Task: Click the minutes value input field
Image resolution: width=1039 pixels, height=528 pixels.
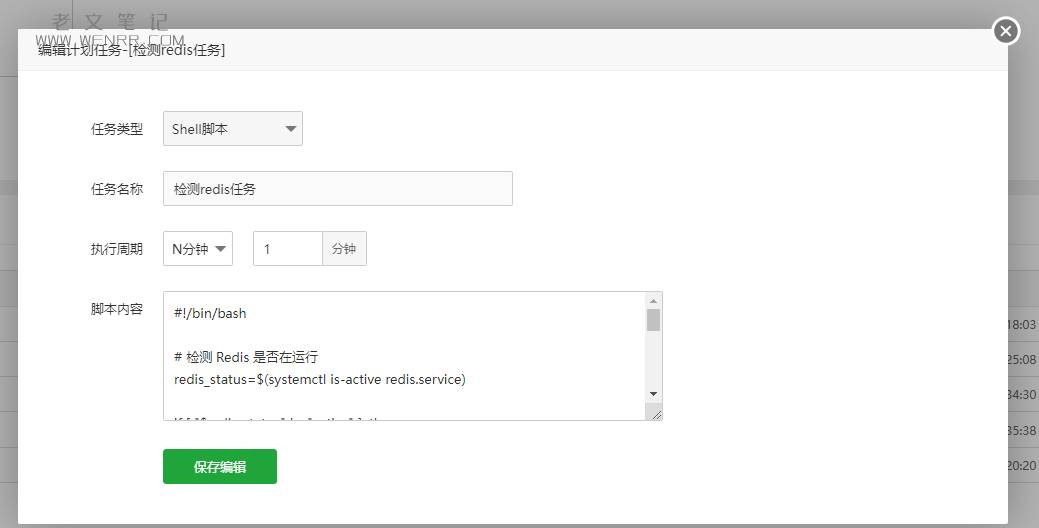Action: (288, 248)
